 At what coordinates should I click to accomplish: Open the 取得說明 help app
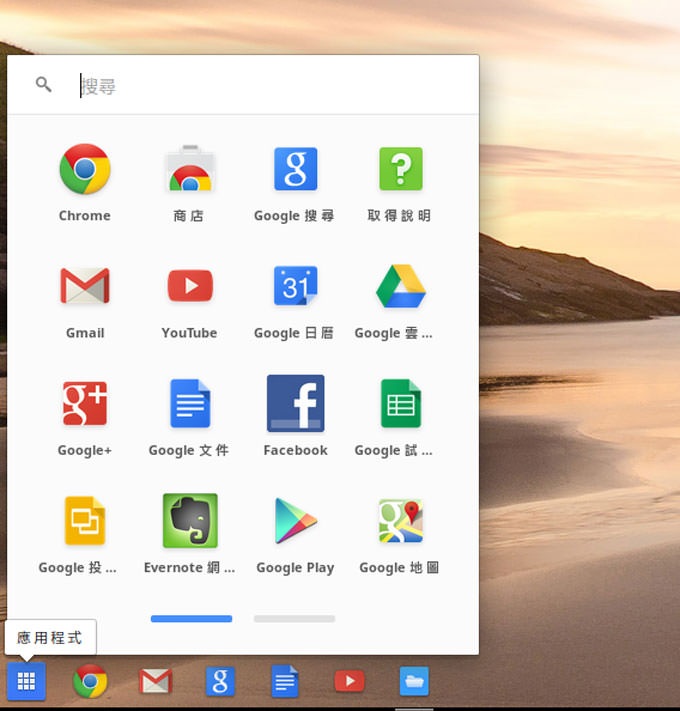[x=400, y=170]
